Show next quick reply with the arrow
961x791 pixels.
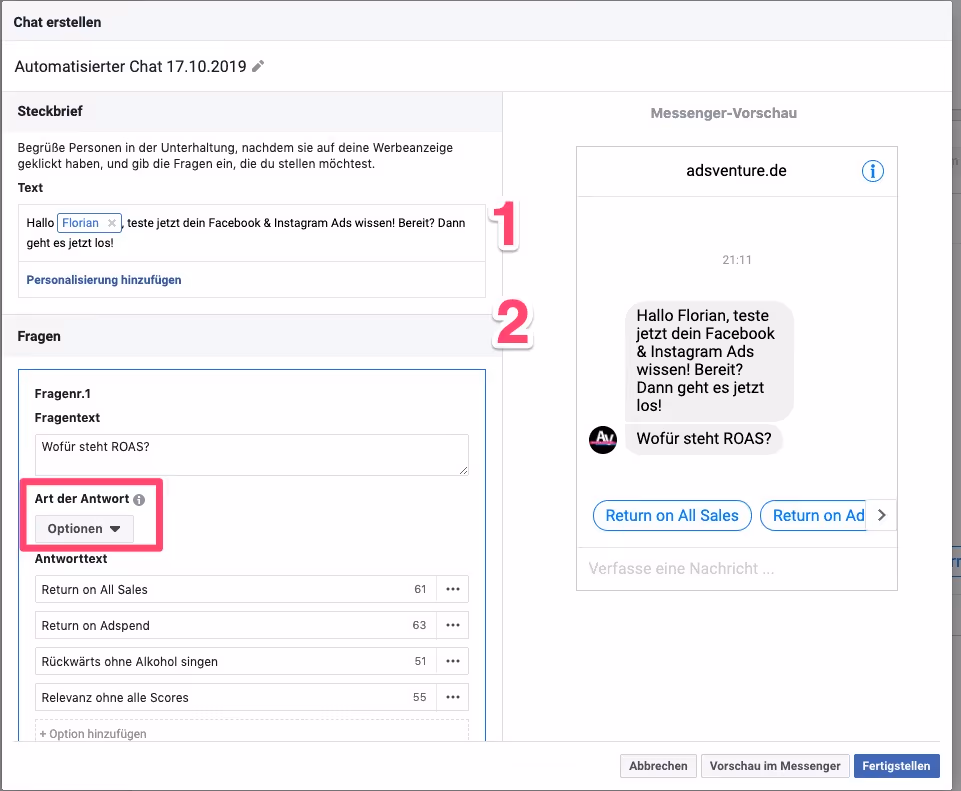881,515
